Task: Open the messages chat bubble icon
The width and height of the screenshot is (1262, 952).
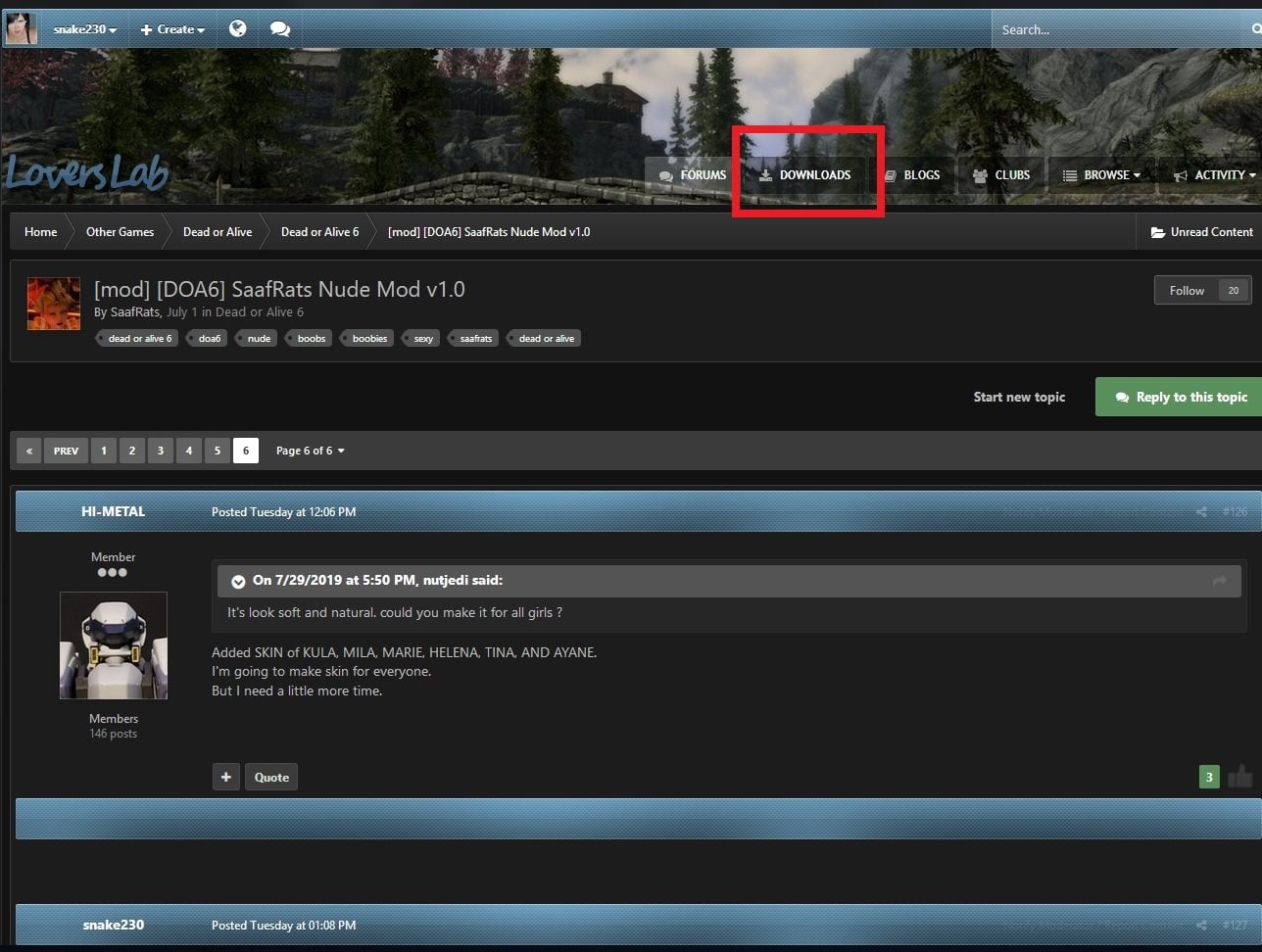Action: pyautogui.click(x=280, y=29)
